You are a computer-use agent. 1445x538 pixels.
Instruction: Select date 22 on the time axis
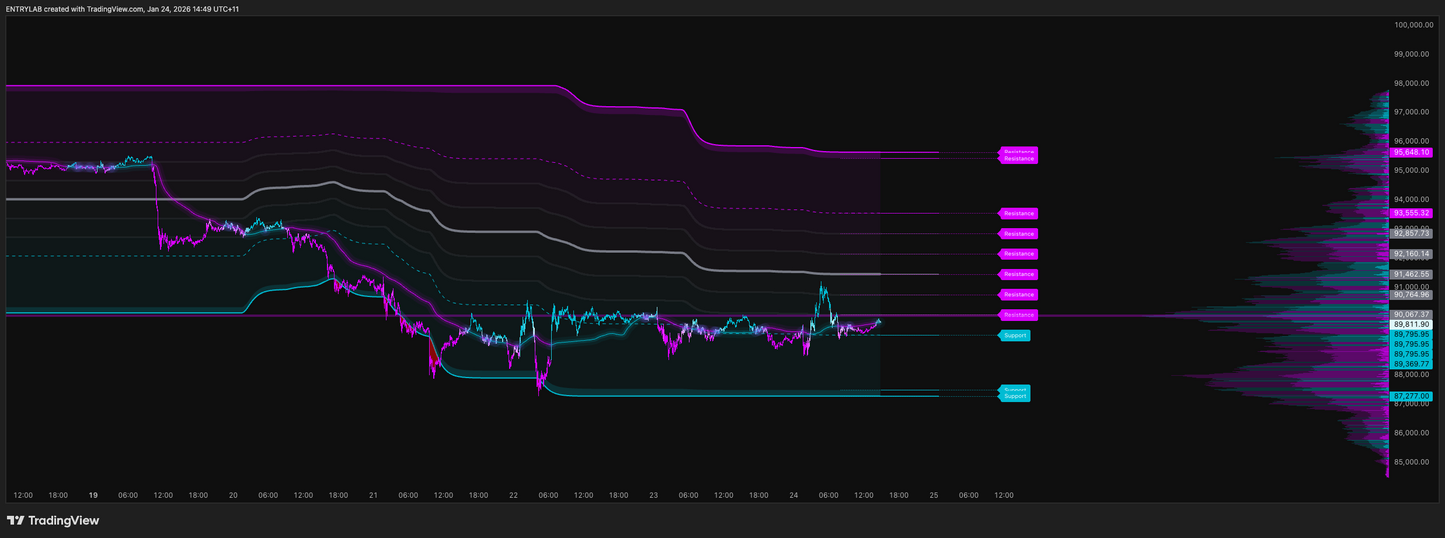(513, 495)
